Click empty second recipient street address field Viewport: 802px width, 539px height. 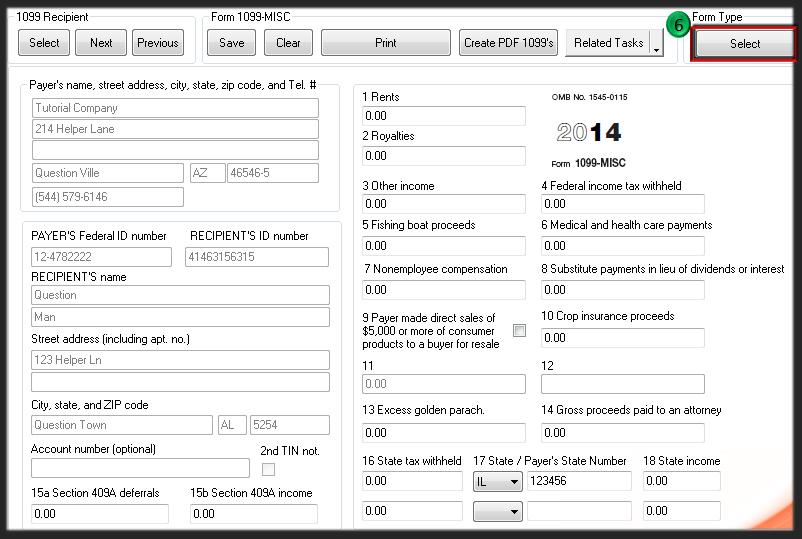180,382
